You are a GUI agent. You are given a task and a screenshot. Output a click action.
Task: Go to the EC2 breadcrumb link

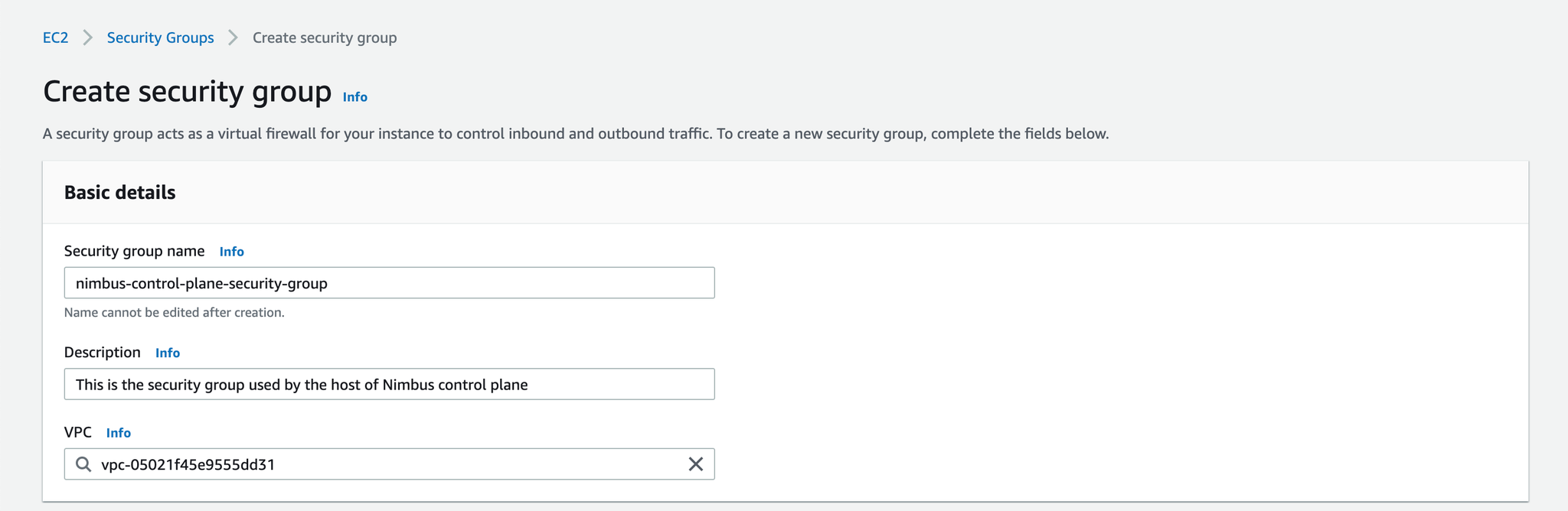click(55, 37)
